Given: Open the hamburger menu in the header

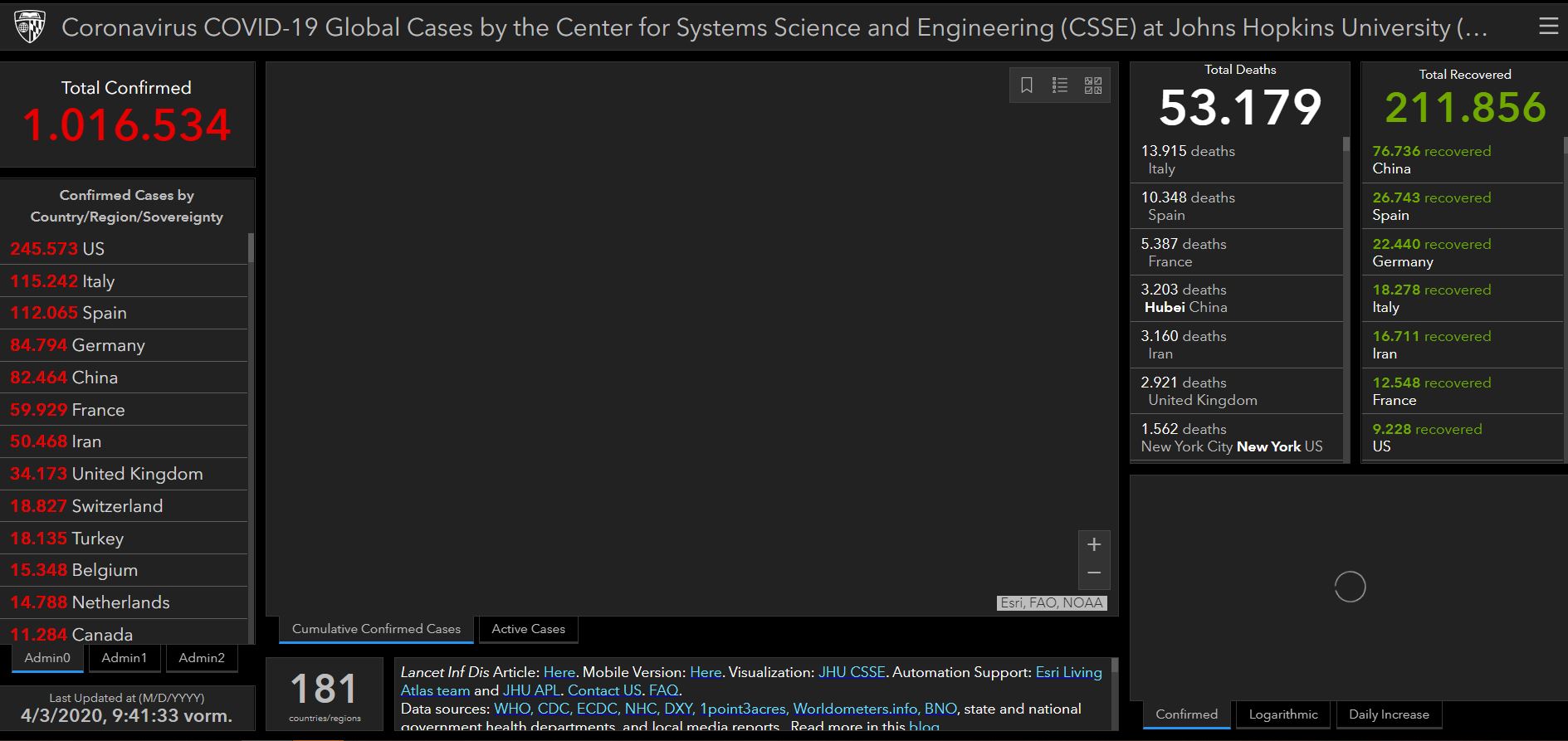Looking at the screenshot, I should point(1548,27).
